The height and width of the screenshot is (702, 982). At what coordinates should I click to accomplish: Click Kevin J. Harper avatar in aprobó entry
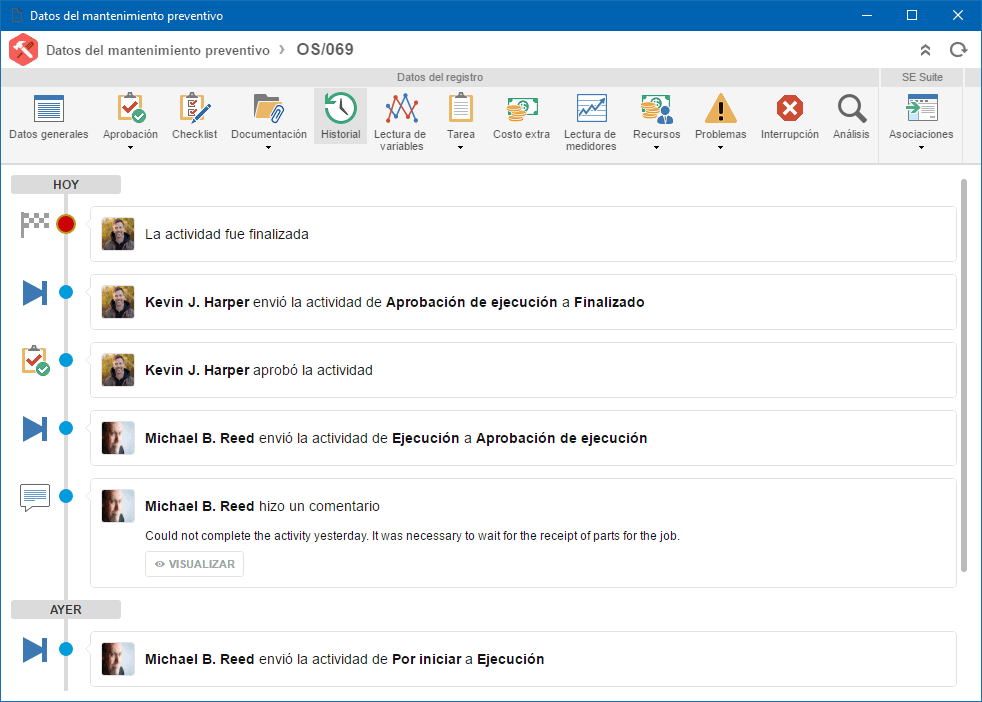click(x=118, y=370)
